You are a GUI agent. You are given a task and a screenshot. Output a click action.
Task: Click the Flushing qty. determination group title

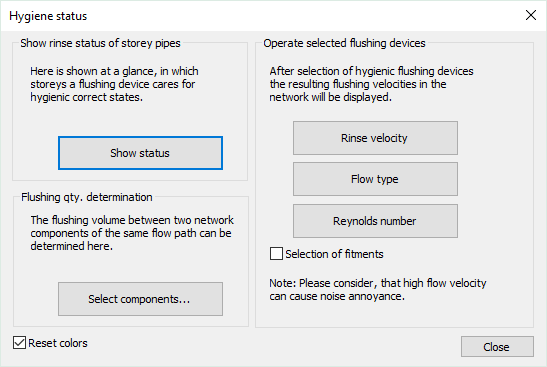87,197
